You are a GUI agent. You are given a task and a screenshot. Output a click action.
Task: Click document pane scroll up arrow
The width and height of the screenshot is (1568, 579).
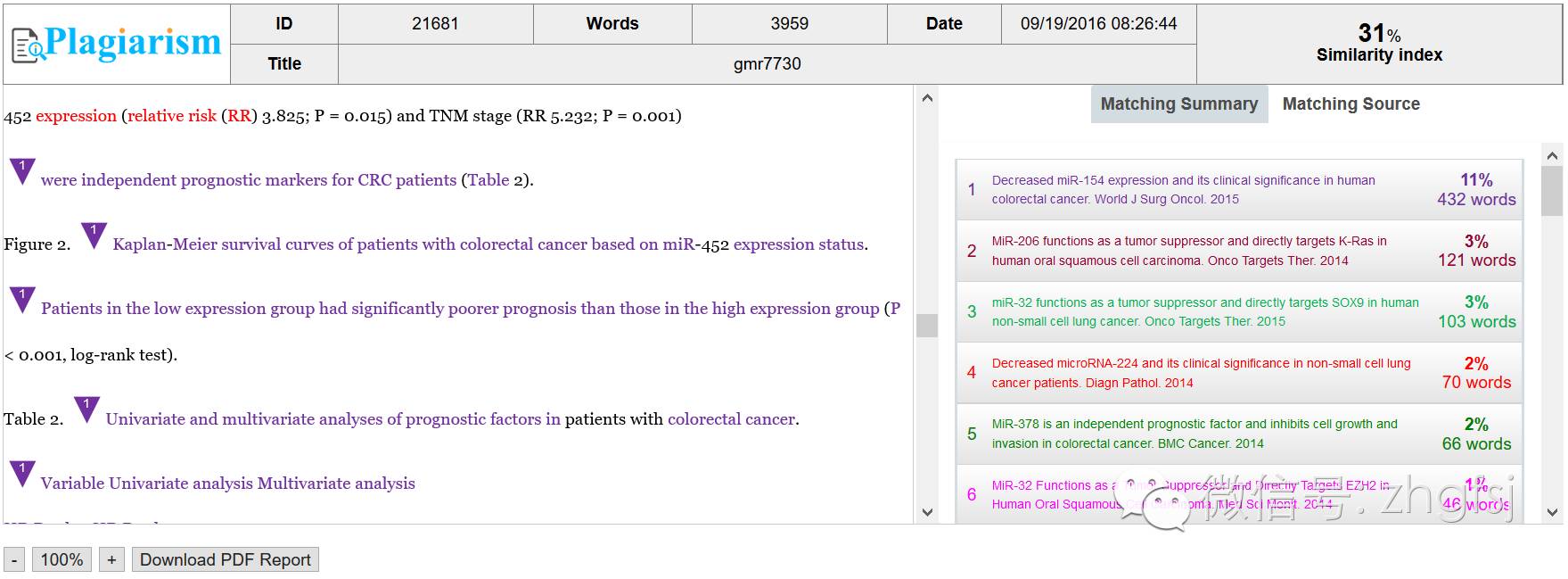point(927,97)
